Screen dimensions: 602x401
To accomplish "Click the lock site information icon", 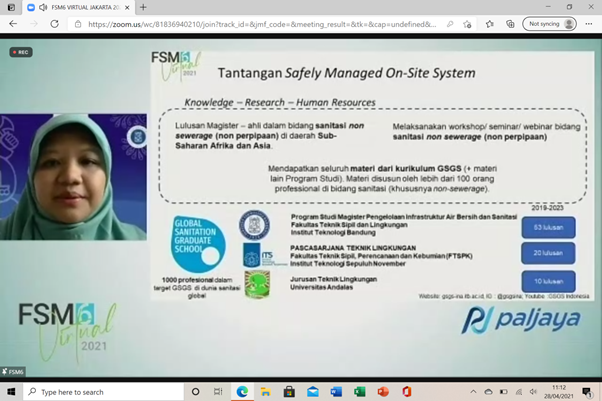I will click(78, 24).
